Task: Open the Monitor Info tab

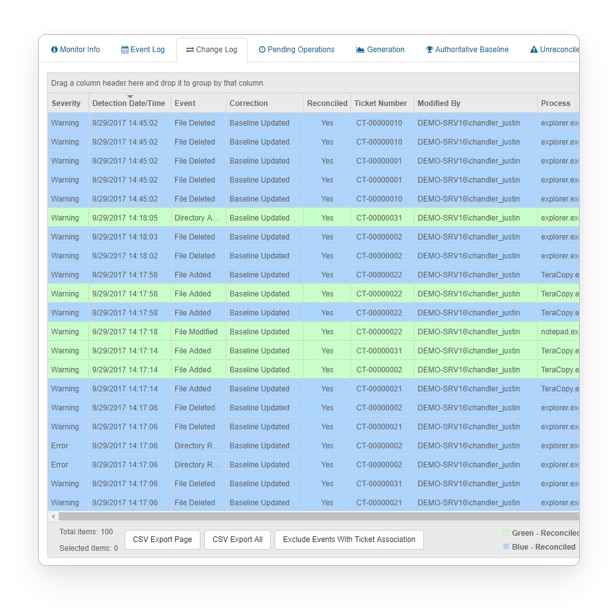Action: pyautogui.click(x=75, y=50)
